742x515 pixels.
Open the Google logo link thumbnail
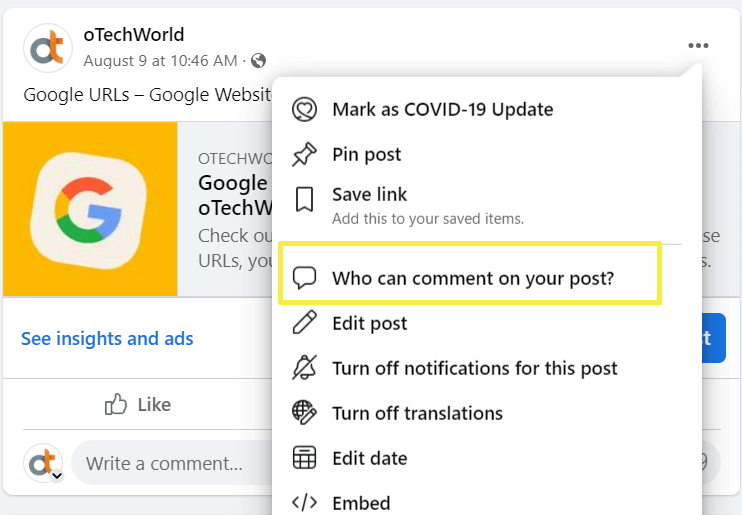[90, 209]
